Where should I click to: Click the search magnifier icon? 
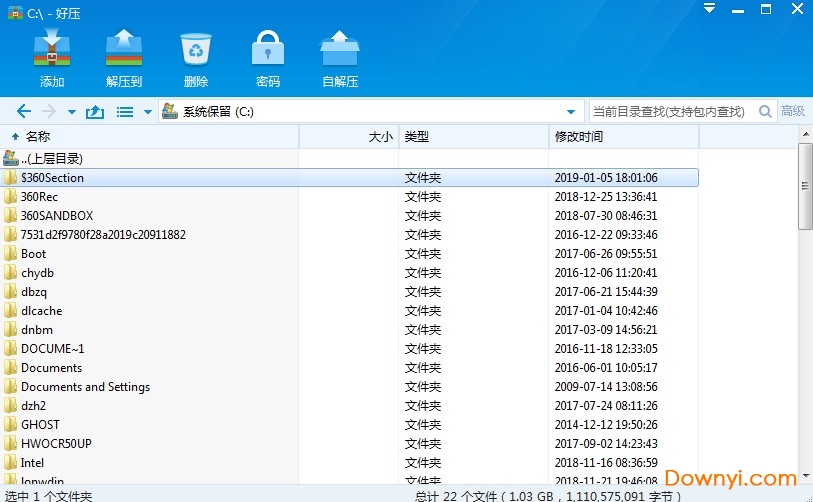pos(765,111)
